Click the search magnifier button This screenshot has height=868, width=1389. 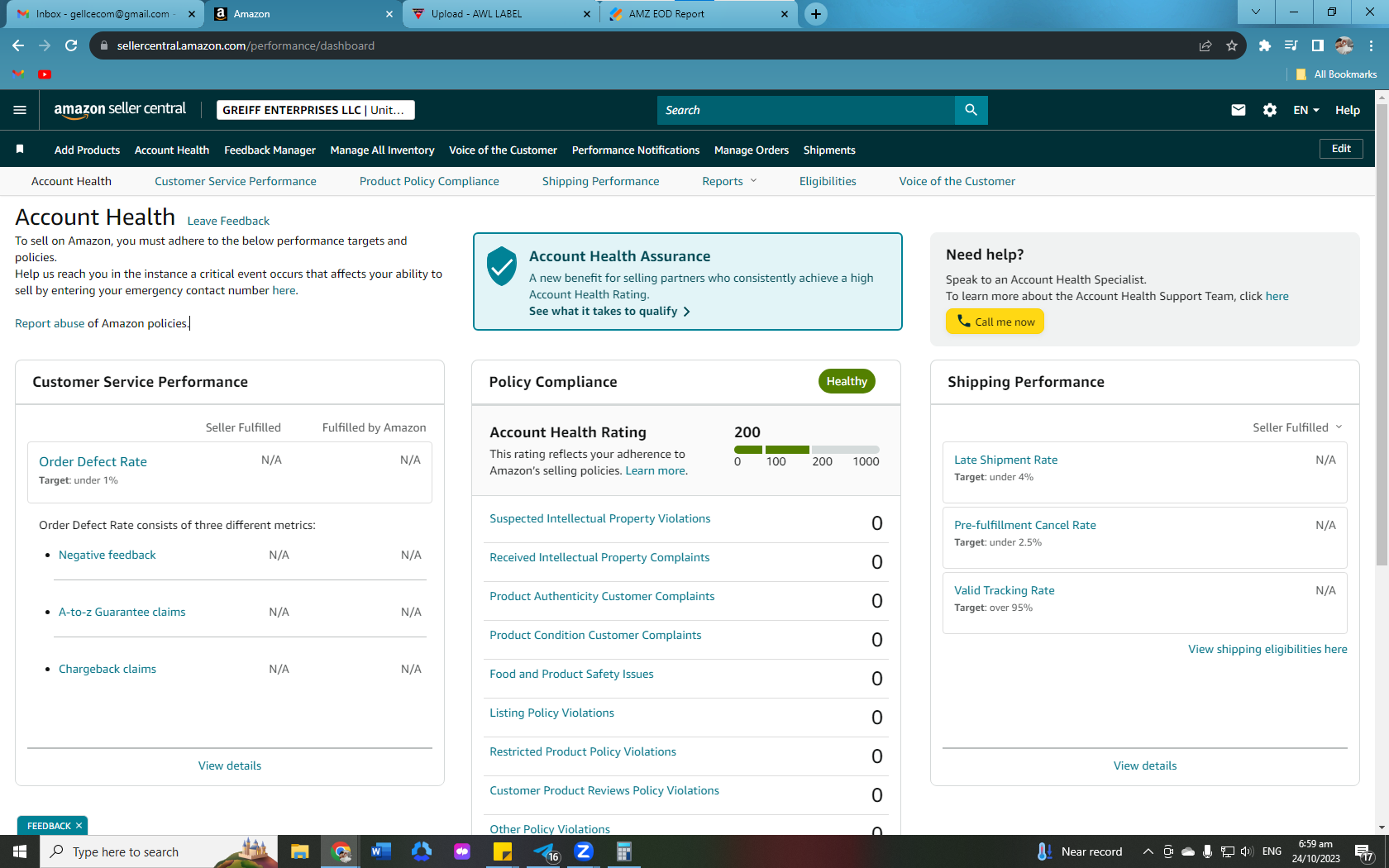971,110
